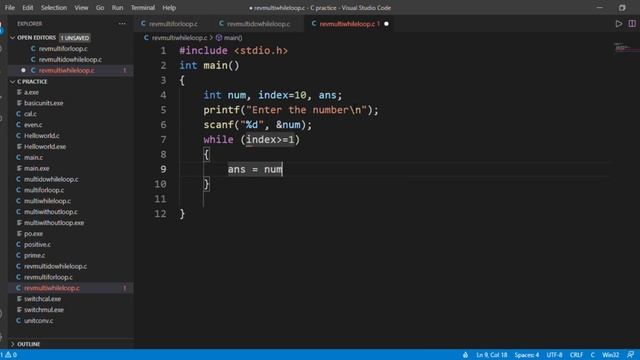Switch to revmultidowhileloop.c editor tab
640x360 pixels.
coord(258,24)
